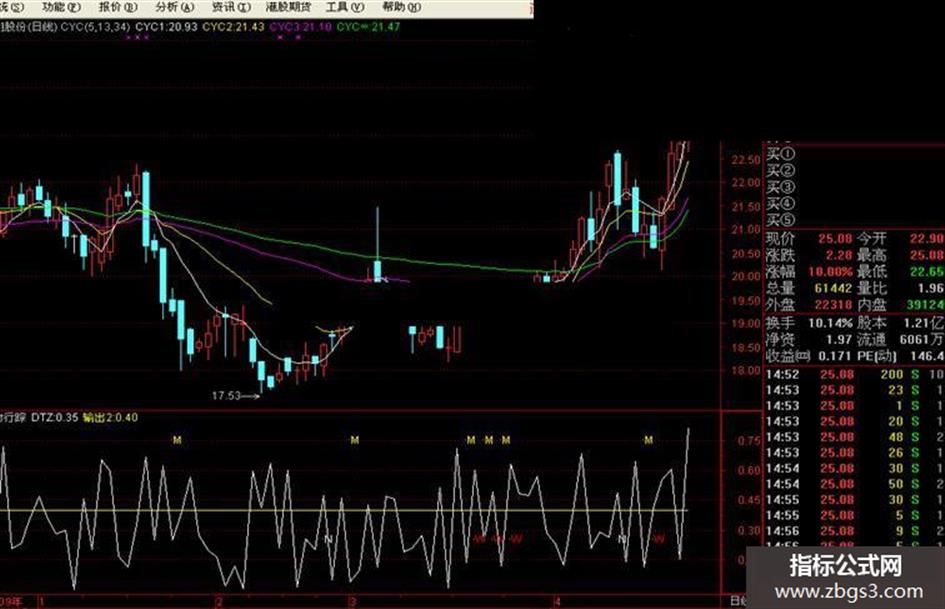Select the 14:53 tick row with volume 48
Viewport: 945px width, 609px height.
[855, 437]
